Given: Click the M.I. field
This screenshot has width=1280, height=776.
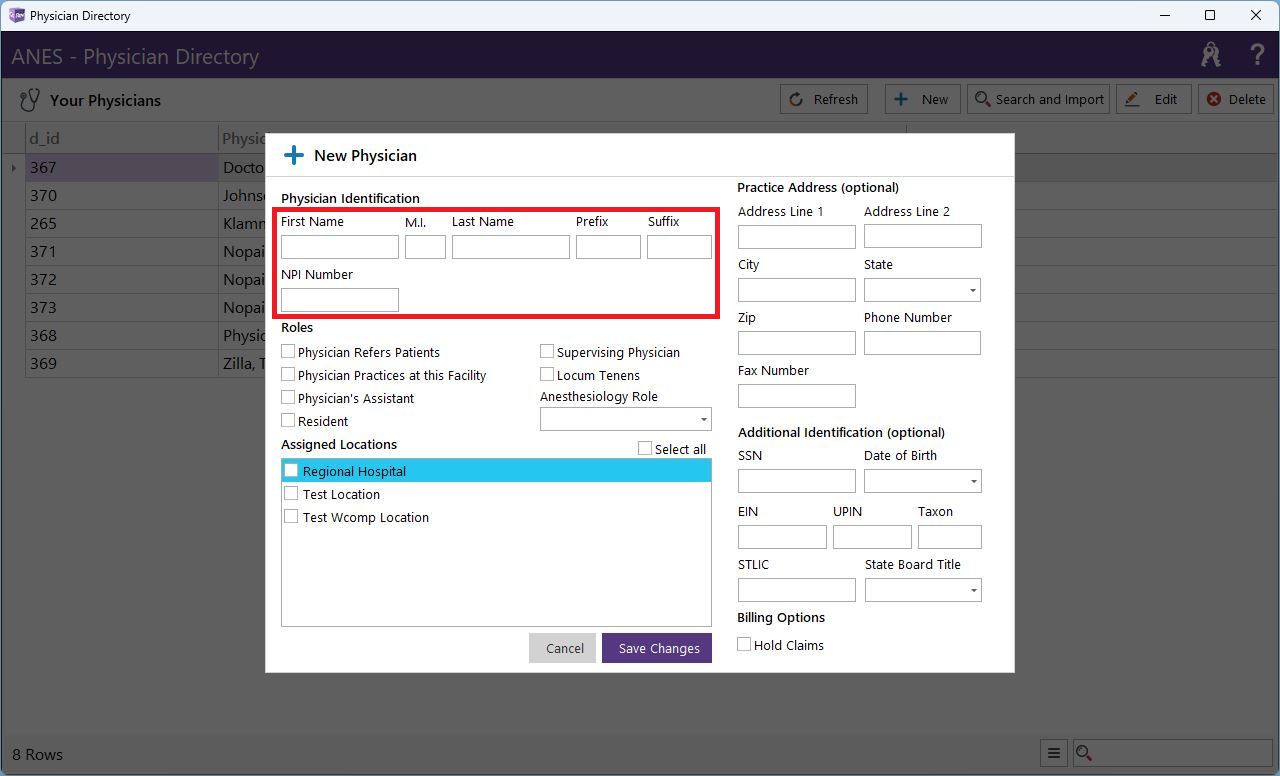Looking at the screenshot, I should 425,246.
